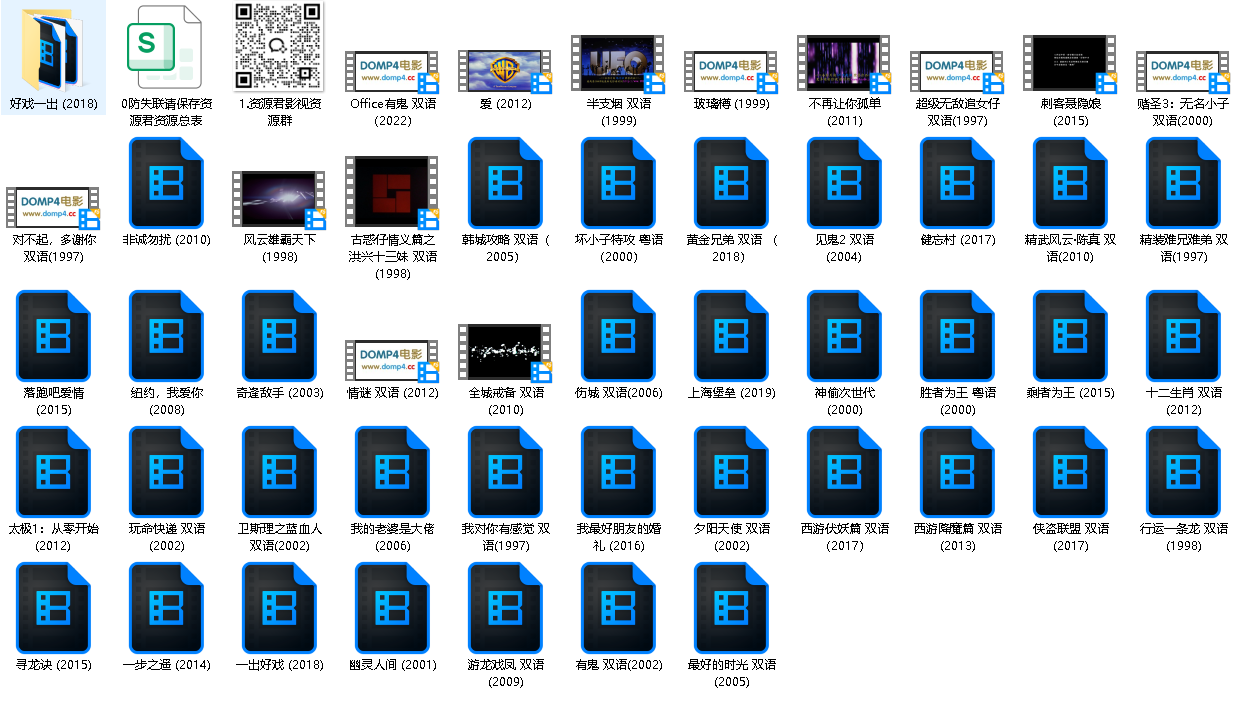Select 十二生肖 双语 (2012) file

tap(1183, 336)
